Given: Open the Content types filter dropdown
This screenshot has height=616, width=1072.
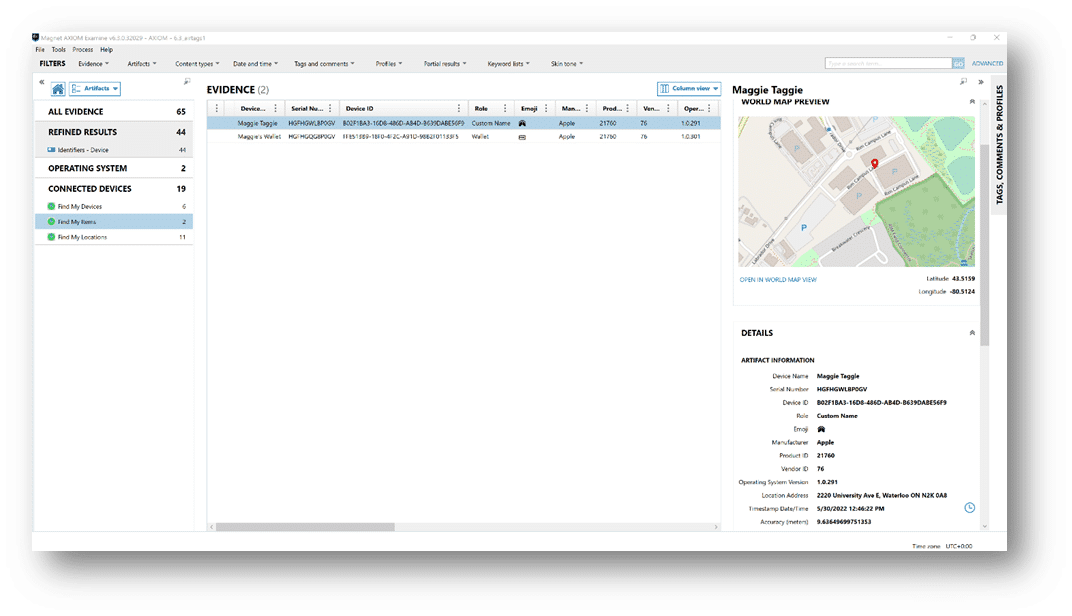Looking at the screenshot, I should point(197,64).
